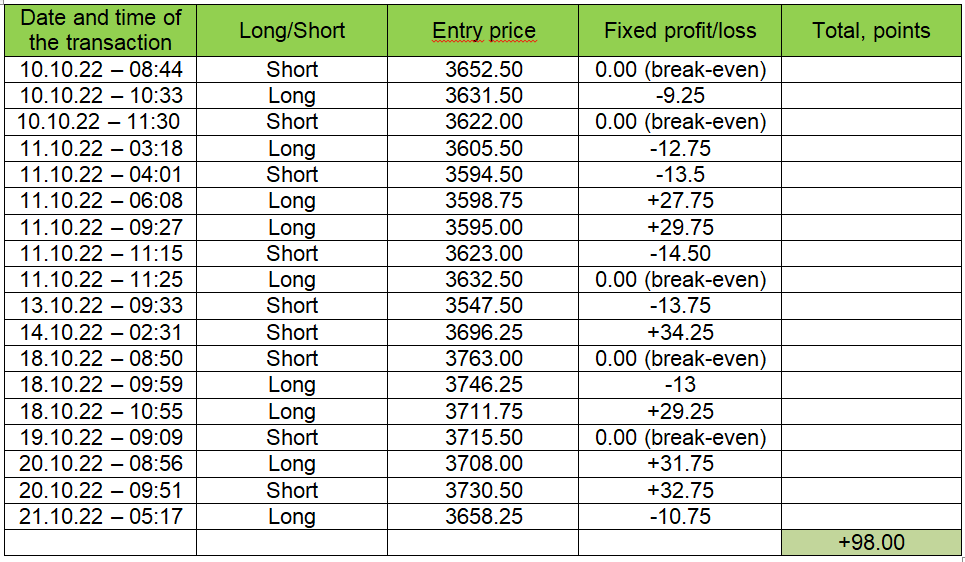
Task: Select the 11.10.22 – 06:08 date cell
Action: (x=100, y=201)
